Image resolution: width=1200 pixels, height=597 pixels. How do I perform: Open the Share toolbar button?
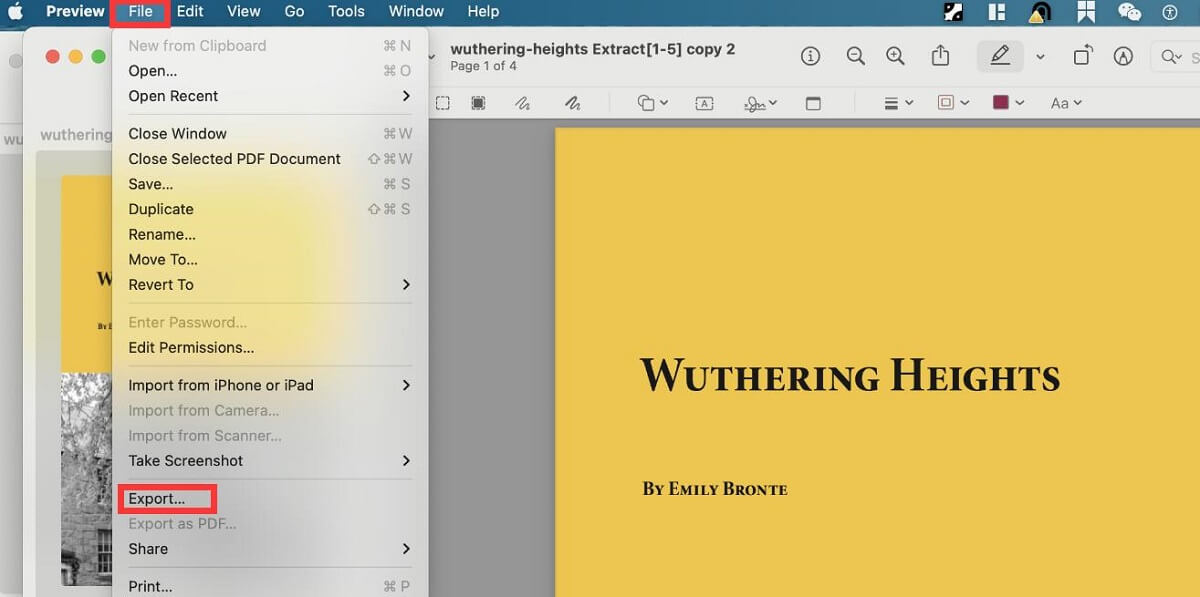940,57
